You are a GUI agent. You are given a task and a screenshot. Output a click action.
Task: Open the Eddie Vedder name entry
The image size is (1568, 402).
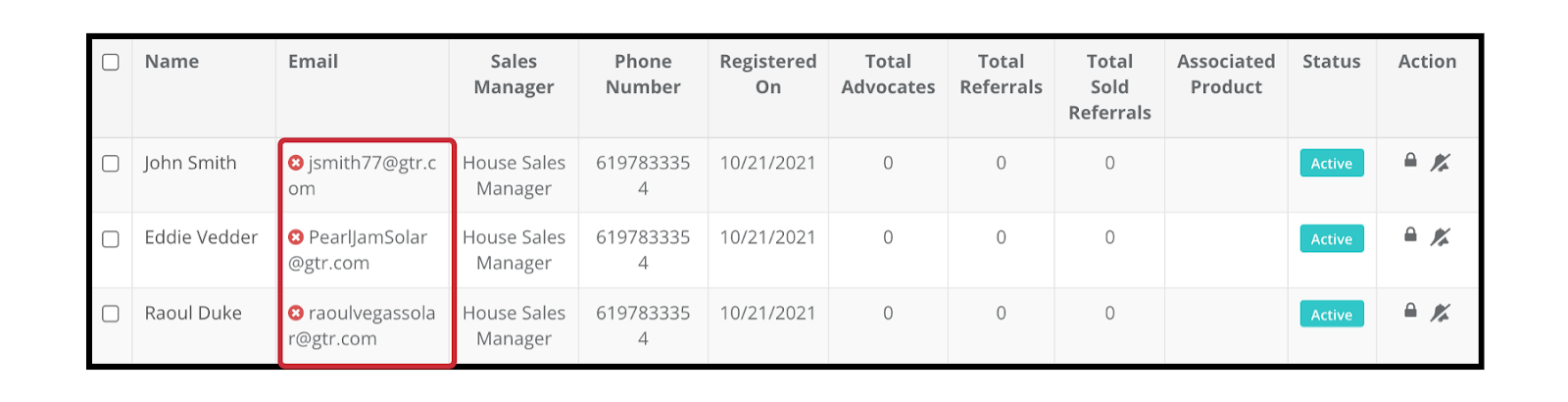click(x=201, y=237)
